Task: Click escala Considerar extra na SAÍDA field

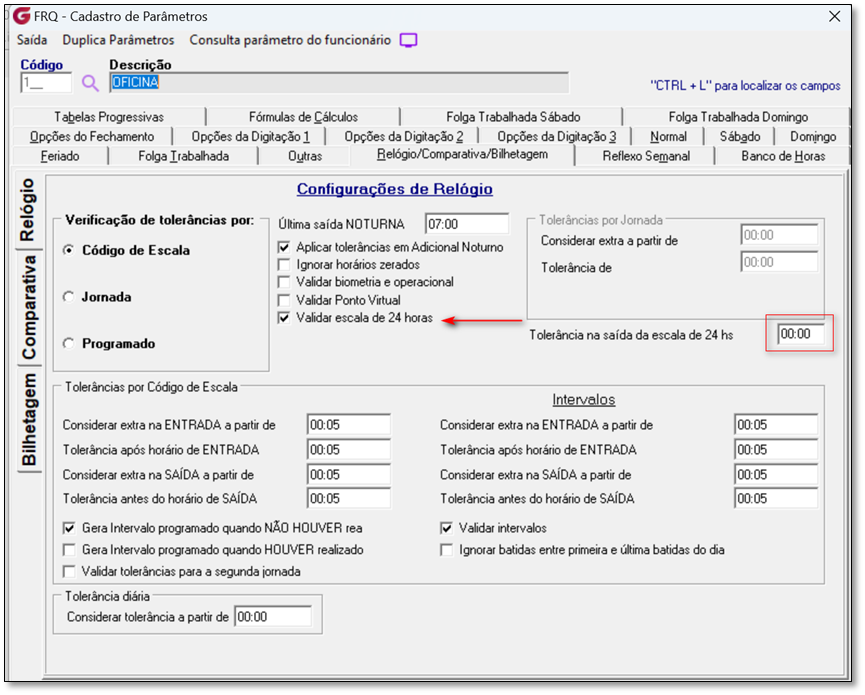Action: pos(349,474)
